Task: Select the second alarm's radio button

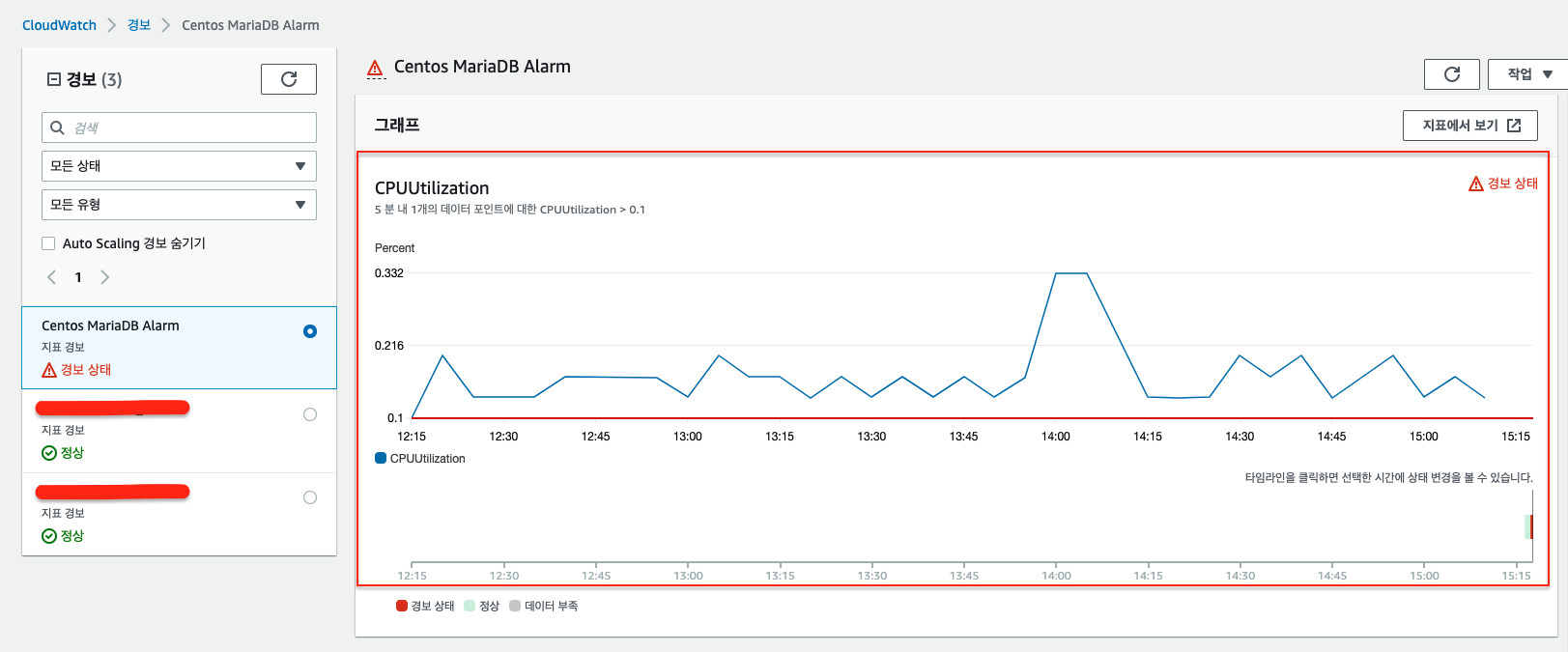Action: coord(310,414)
